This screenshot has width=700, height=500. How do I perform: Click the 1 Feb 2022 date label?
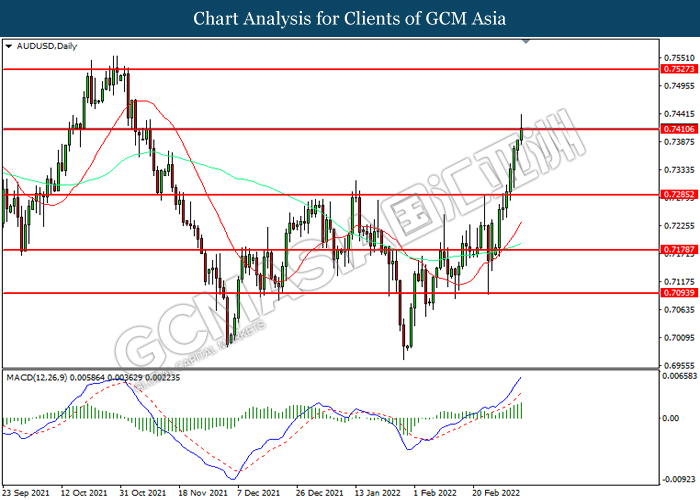(x=434, y=493)
